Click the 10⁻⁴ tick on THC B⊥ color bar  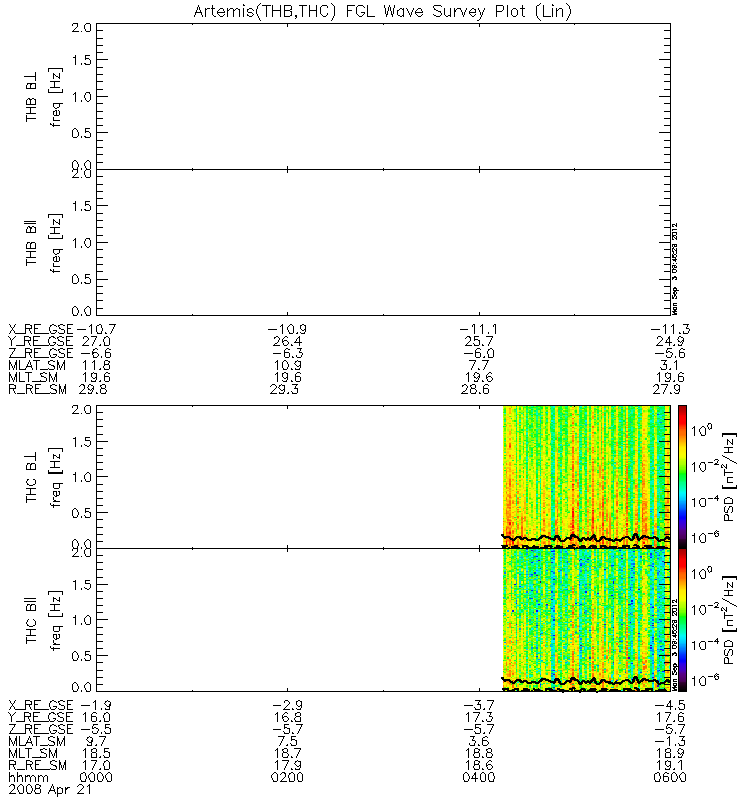tap(705, 501)
